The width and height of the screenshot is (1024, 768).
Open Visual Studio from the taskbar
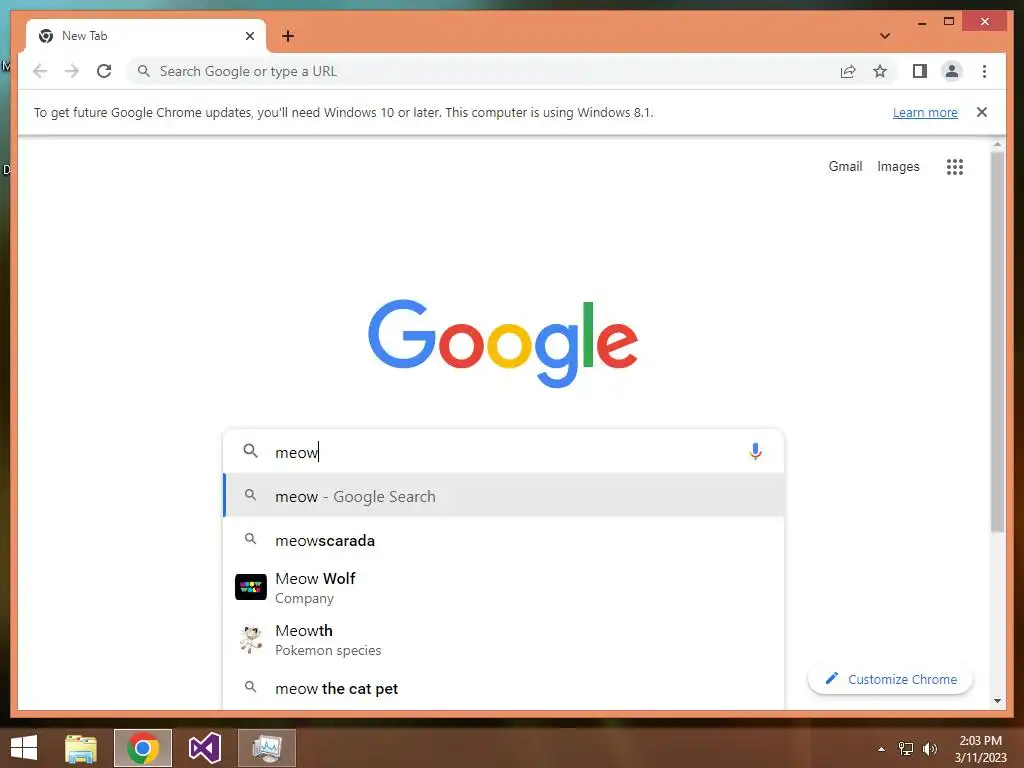coord(205,748)
